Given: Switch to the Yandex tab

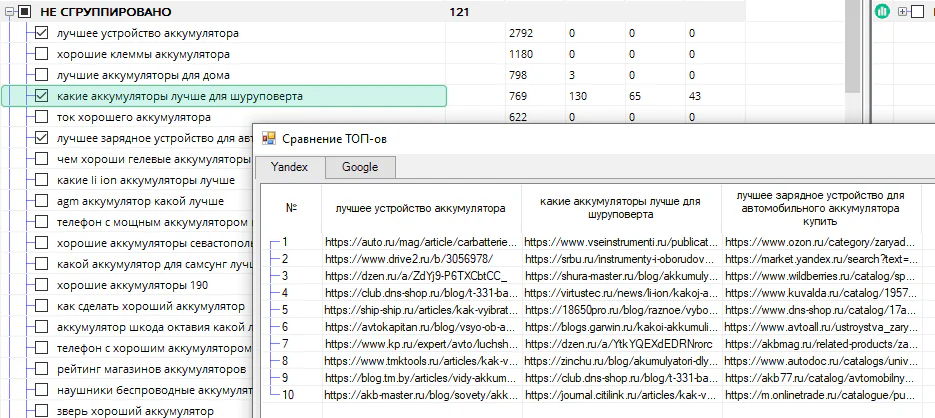Looking at the screenshot, I should 290,167.
